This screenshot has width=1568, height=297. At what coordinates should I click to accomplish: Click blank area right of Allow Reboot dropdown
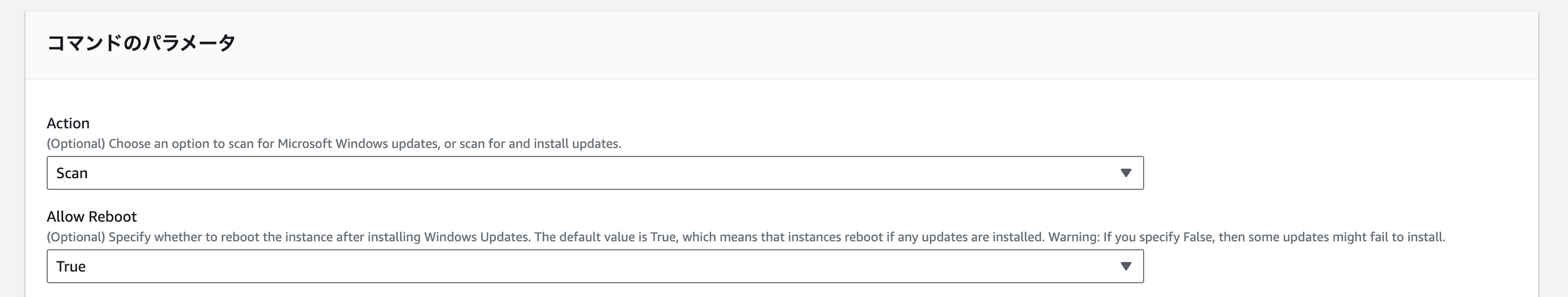pyautogui.click(x=1339, y=266)
